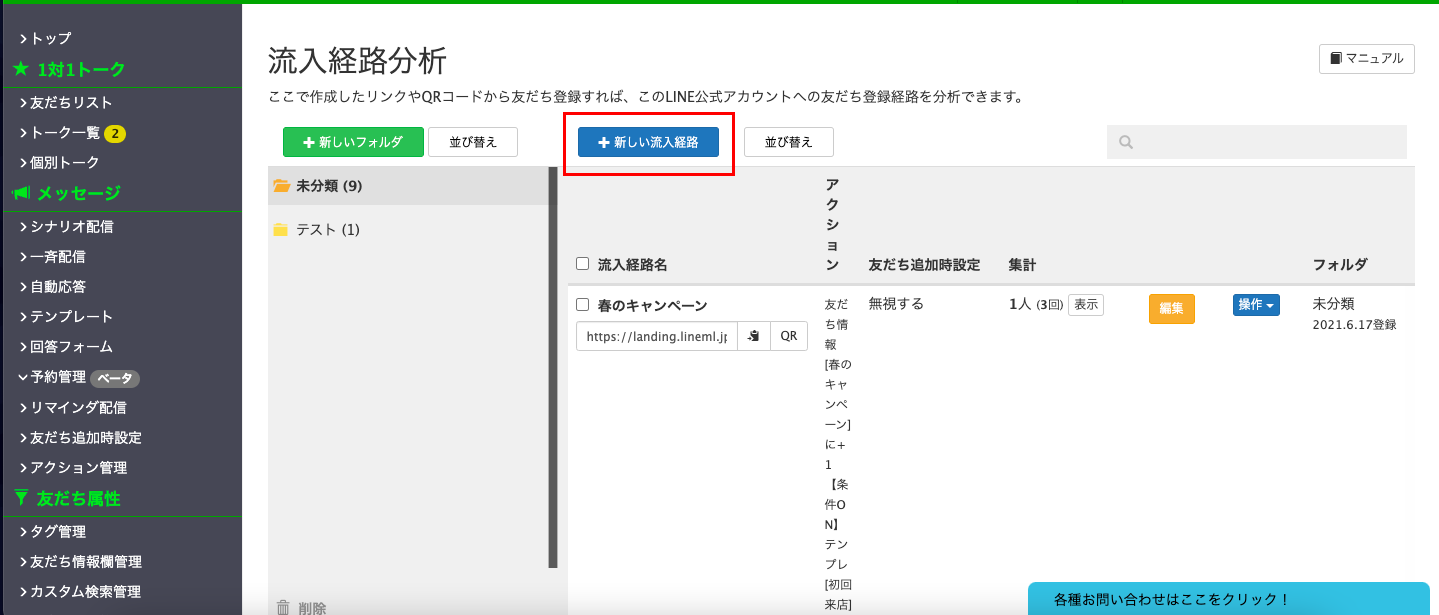Image resolution: width=1439 pixels, height=615 pixels.
Task: Create a new folder with 新しいフォルダ
Action: (353, 142)
